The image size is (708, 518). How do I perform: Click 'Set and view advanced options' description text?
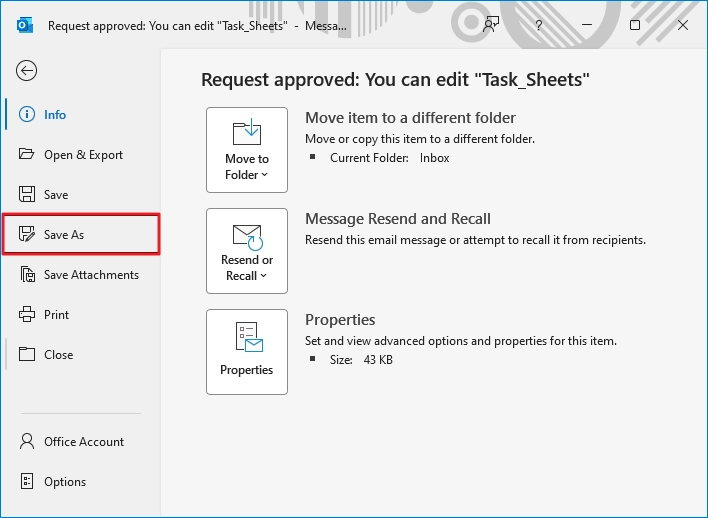[x=461, y=341]
